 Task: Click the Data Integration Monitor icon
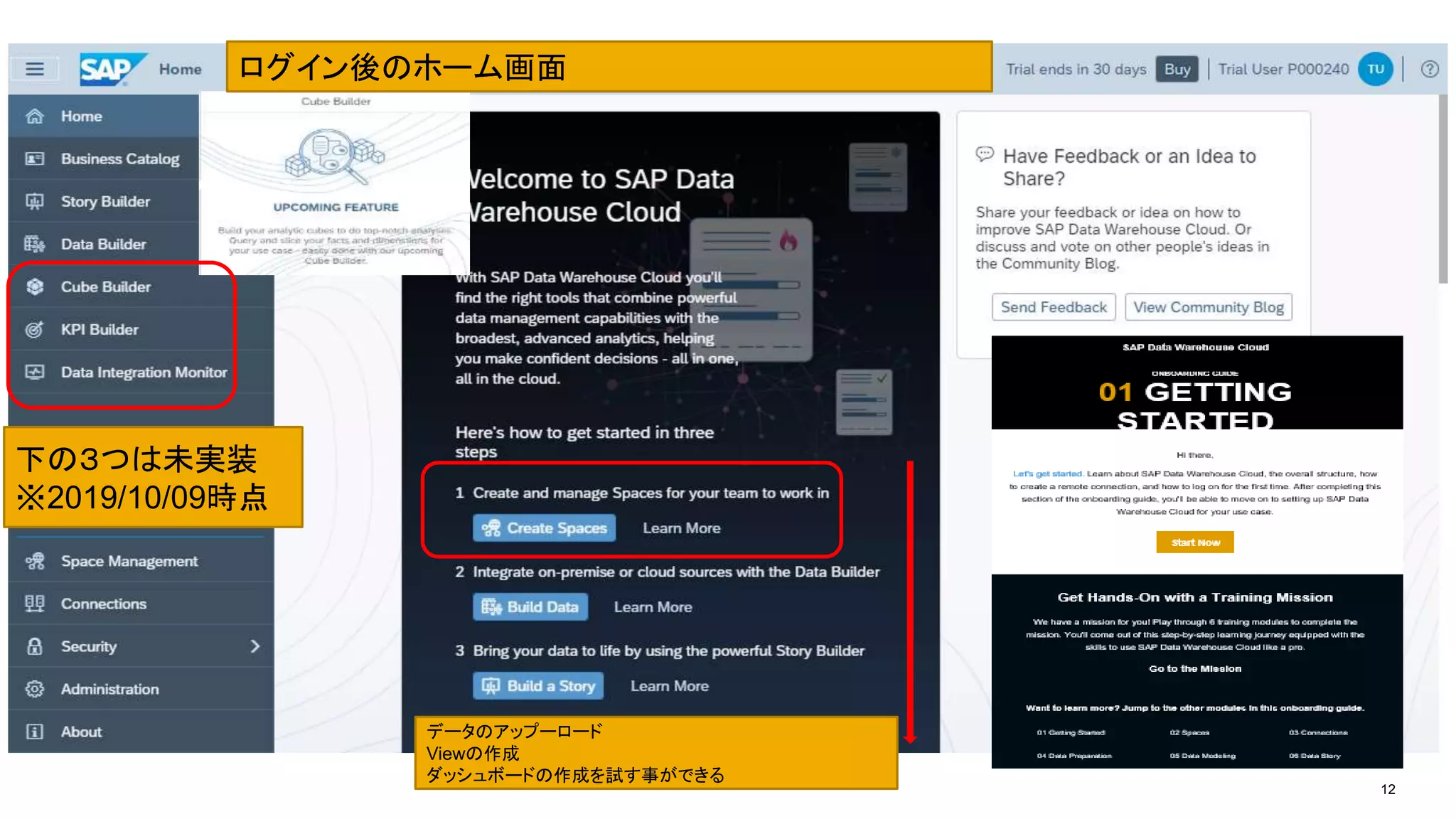point(34,372)
